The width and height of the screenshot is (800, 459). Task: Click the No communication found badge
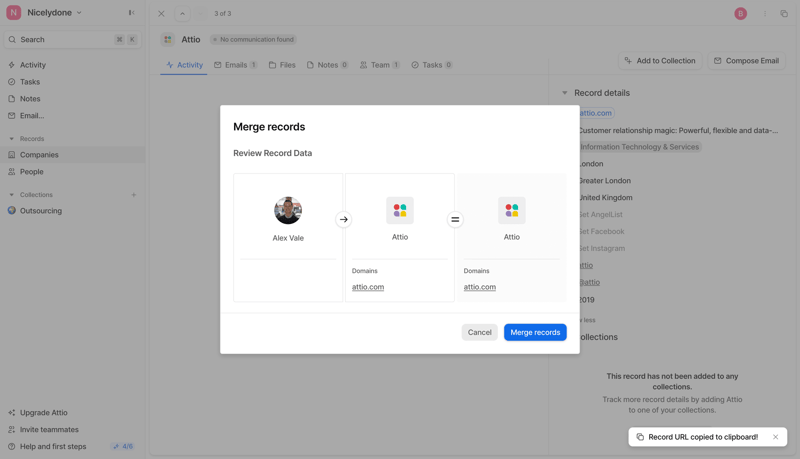click(x=253, y=39)
